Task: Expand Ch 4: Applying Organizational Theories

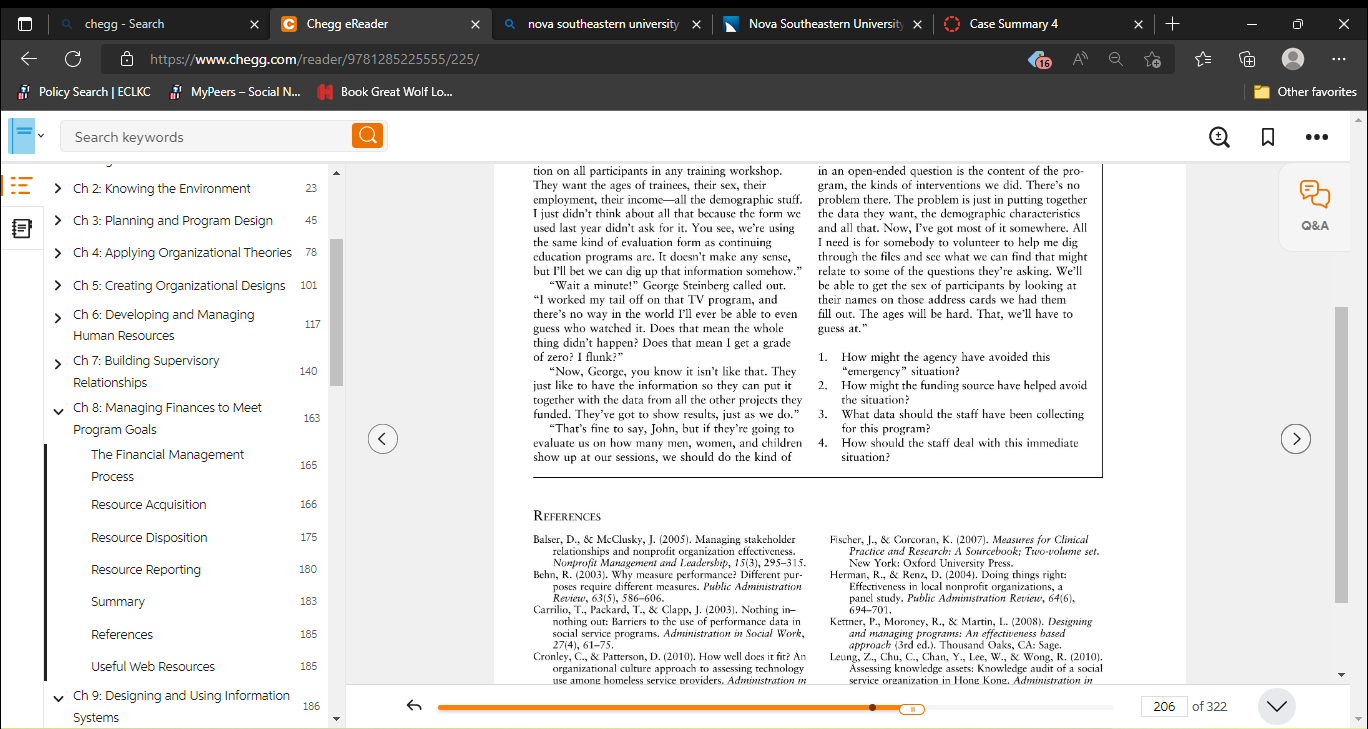Action: (58, 253)
